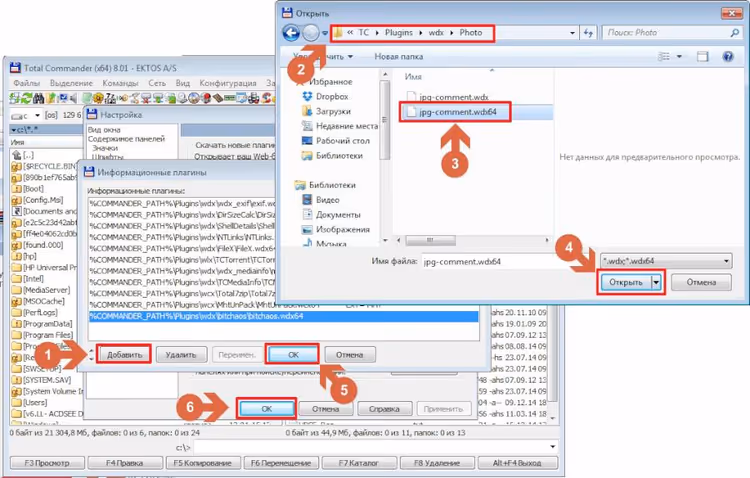This screenshot has width=750, height=478.
Task: Open the recent locations dropdown next to Forward
Action: pyautogui.click(x=325, y=33)
